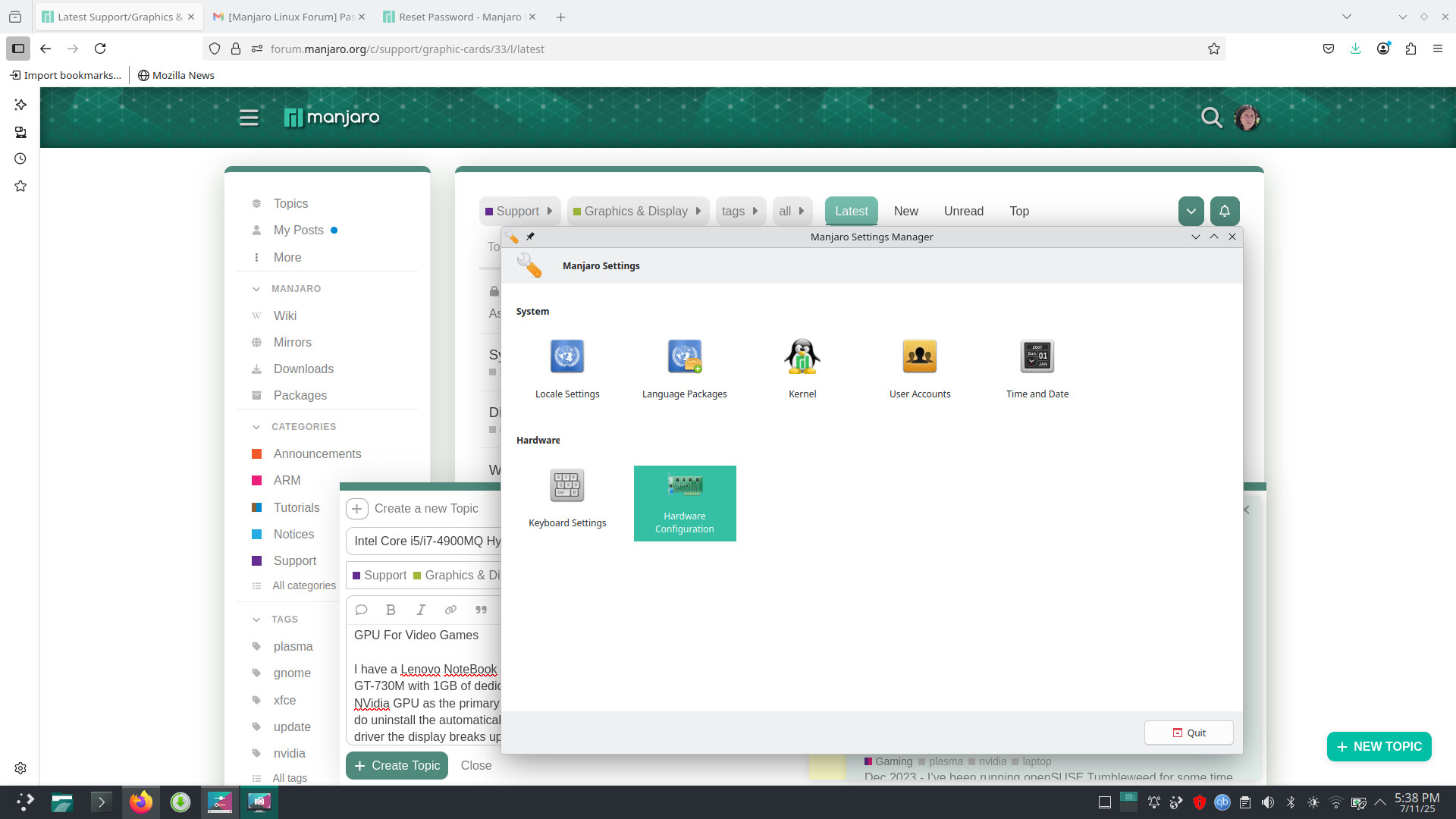Open the Wiki sidebar link
This screenshot has height=819, width=1456.
[285, 315]
